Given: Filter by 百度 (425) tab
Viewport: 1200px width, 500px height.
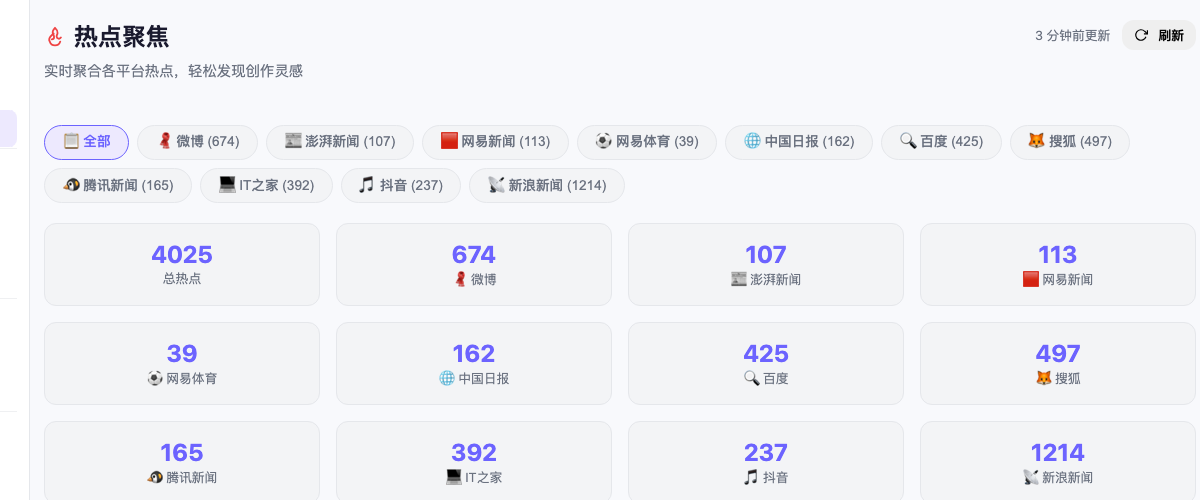Looking at the screenshot, I should click(941, 142).
